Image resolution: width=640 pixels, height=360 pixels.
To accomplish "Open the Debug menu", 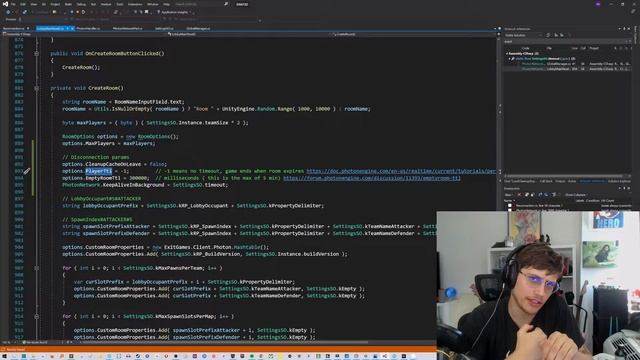I will pos(81,4).
